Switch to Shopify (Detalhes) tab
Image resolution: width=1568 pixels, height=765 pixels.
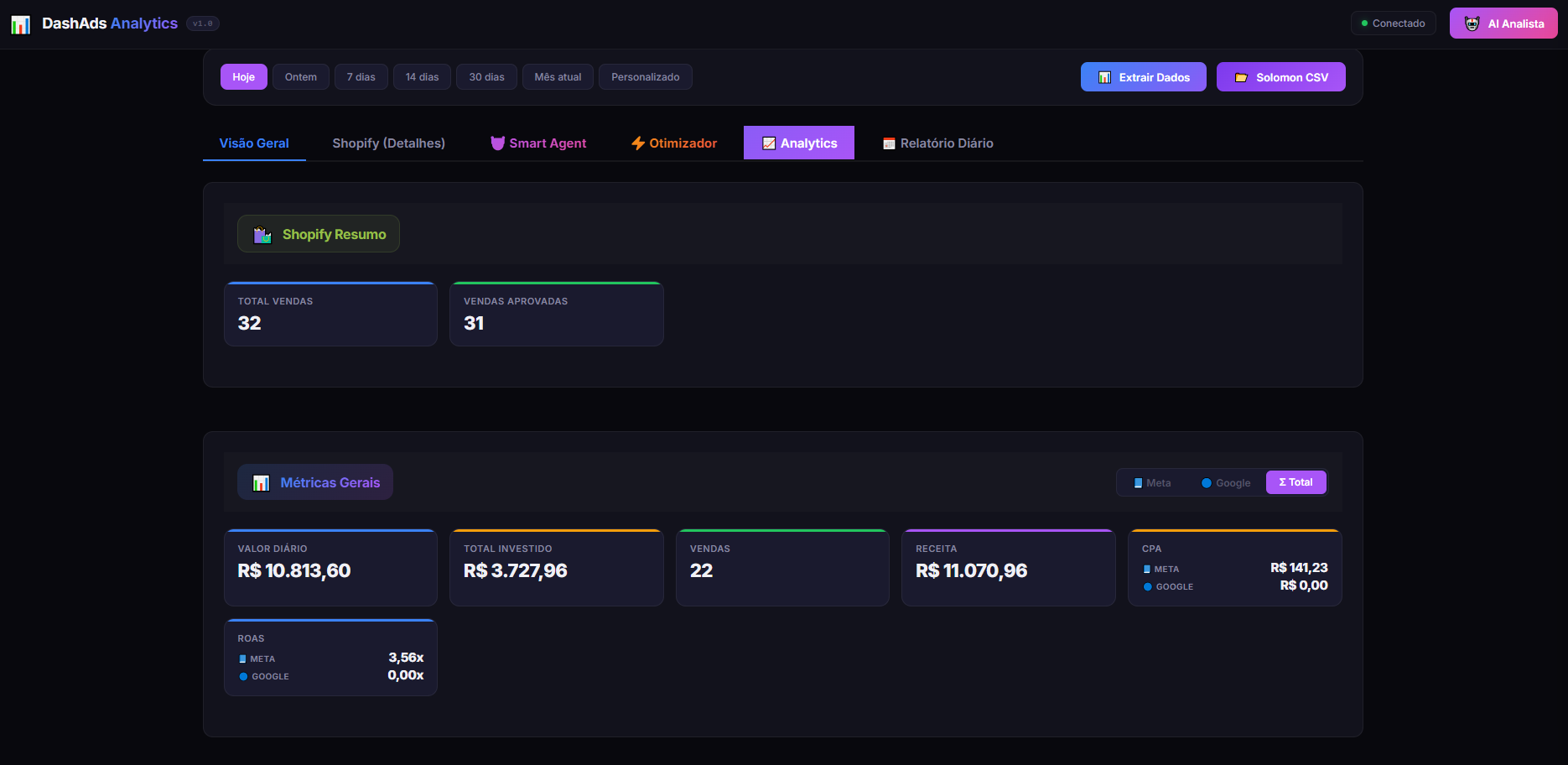click(389, 143)
